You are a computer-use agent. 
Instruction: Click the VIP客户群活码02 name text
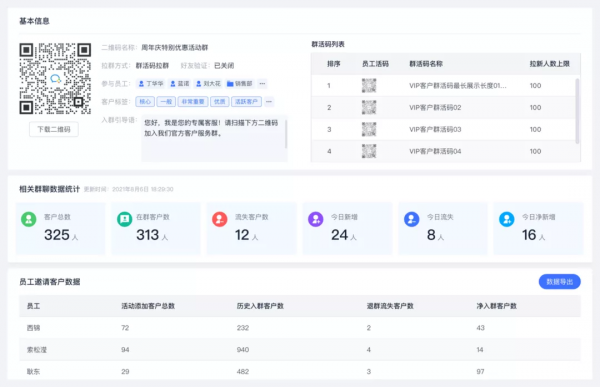click(x=435, y=108)
